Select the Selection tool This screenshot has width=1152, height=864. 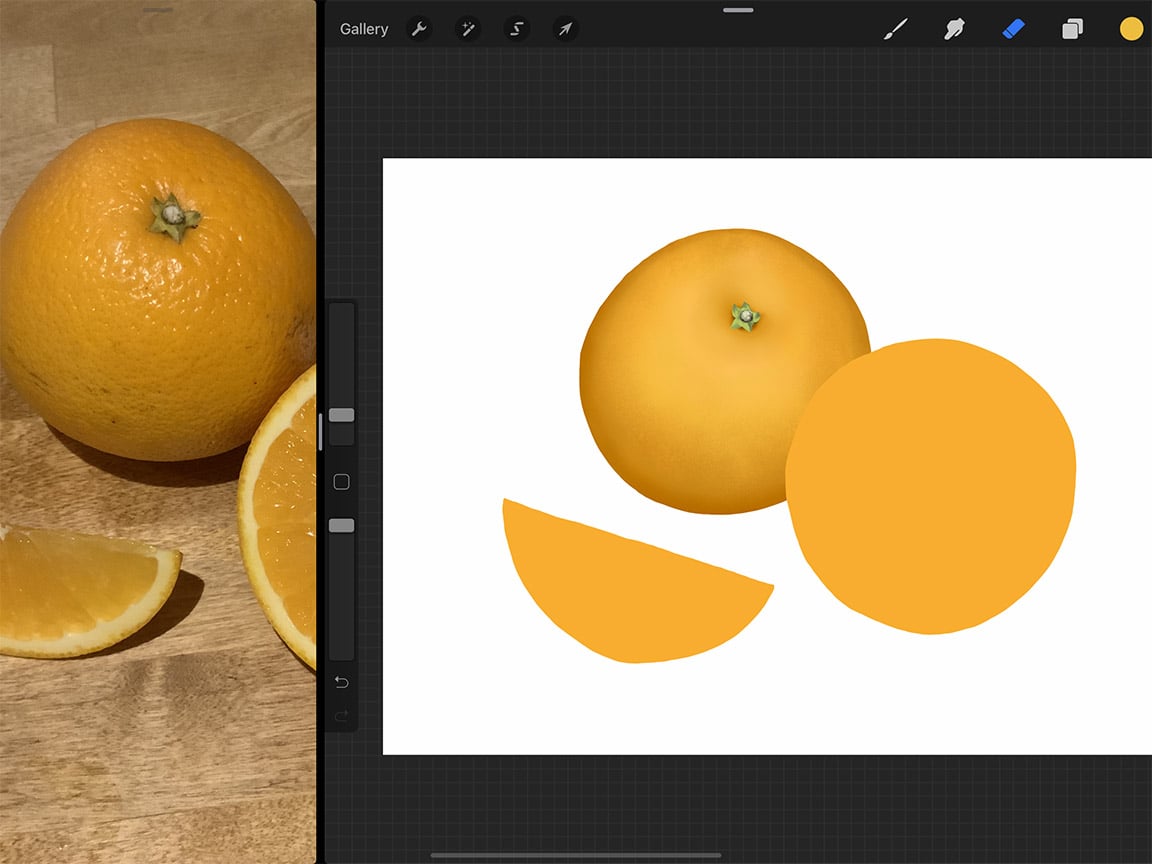[x=516, y=29]
